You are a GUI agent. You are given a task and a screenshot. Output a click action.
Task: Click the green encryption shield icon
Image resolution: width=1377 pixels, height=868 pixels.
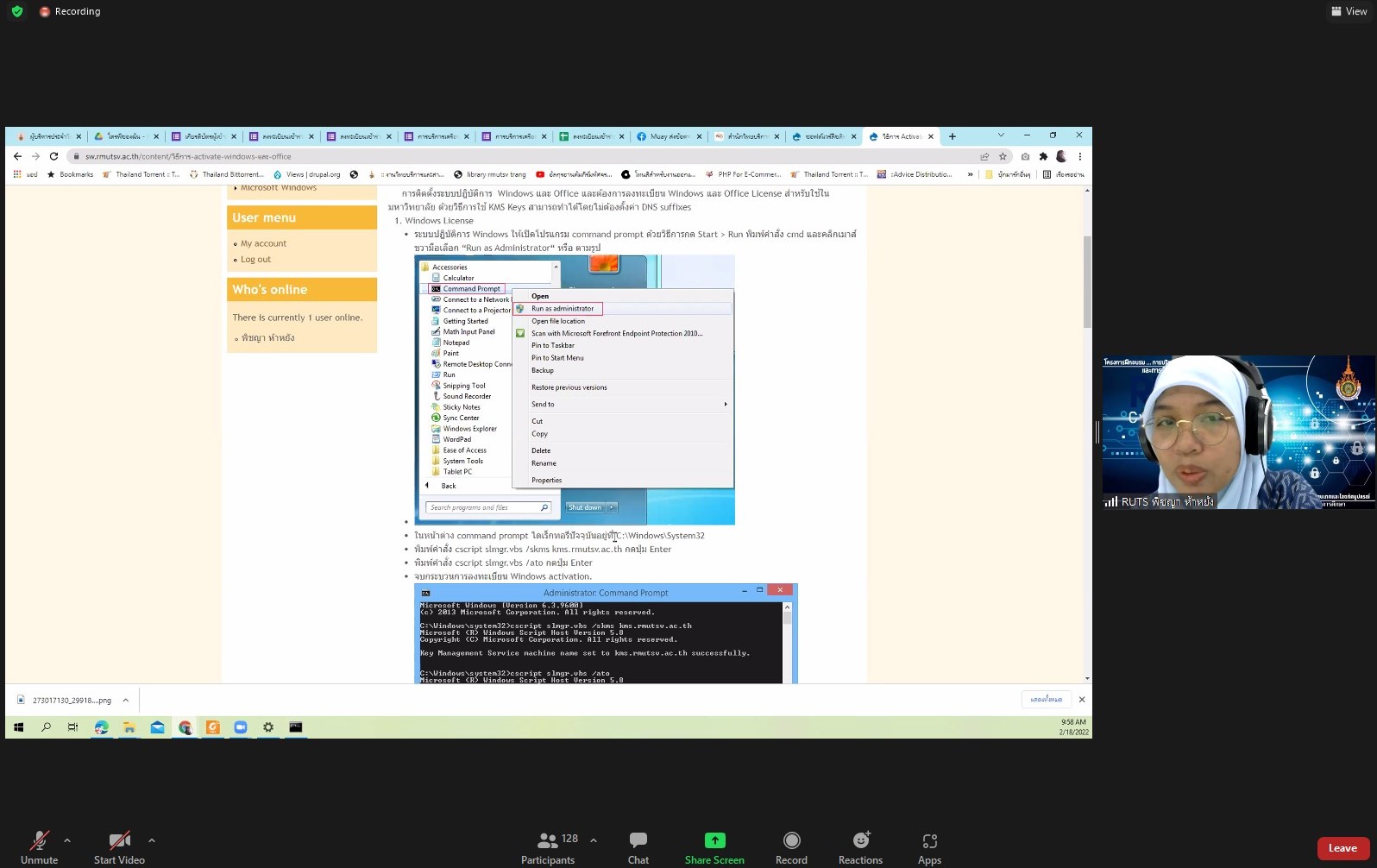(x=17, y=11)
